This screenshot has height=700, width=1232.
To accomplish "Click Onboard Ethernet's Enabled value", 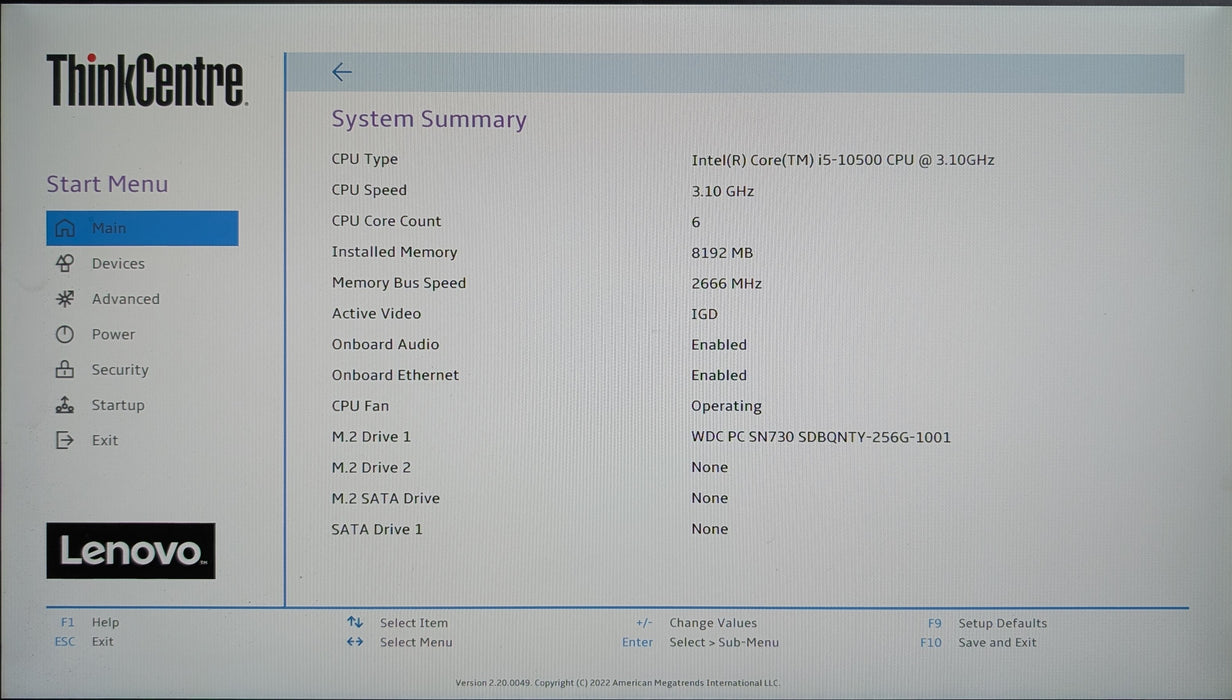I will (x=719, y=376).
